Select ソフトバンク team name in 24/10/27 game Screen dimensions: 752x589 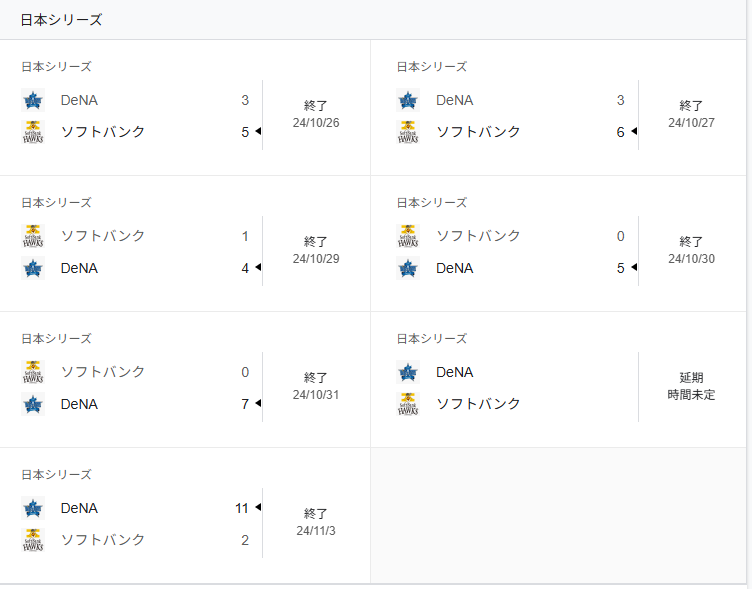coord(478,132)
